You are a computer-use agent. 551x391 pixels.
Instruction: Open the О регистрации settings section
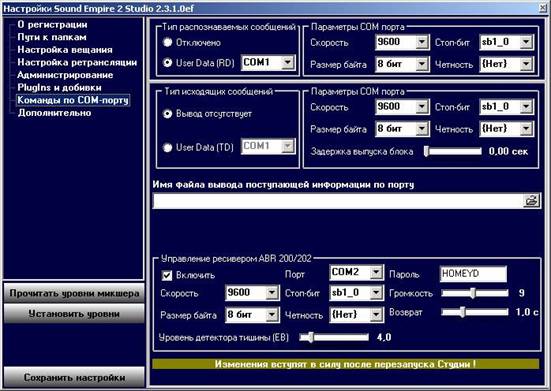click(52, 25)
